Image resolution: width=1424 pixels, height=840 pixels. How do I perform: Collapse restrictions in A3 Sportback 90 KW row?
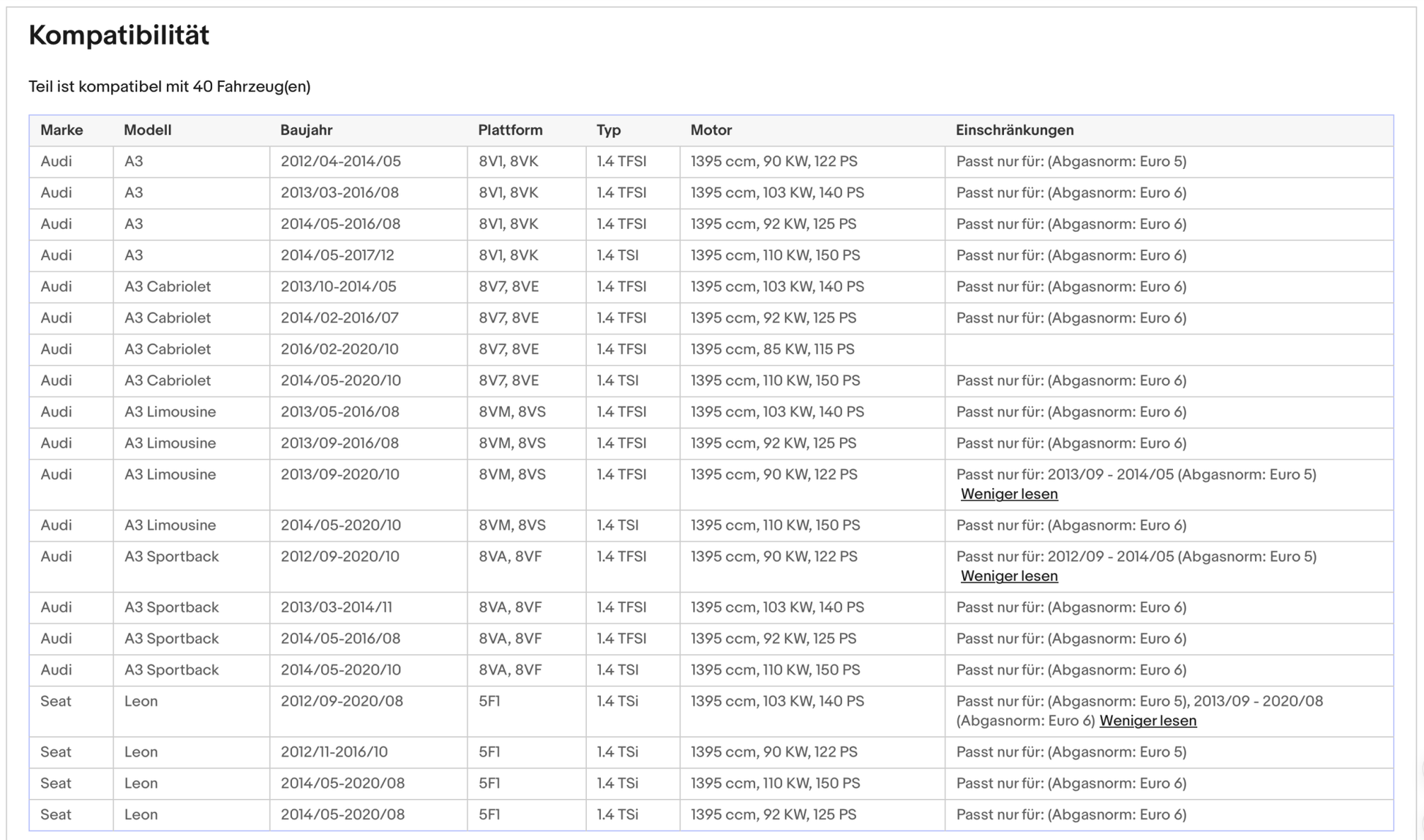pos(1008,576)
